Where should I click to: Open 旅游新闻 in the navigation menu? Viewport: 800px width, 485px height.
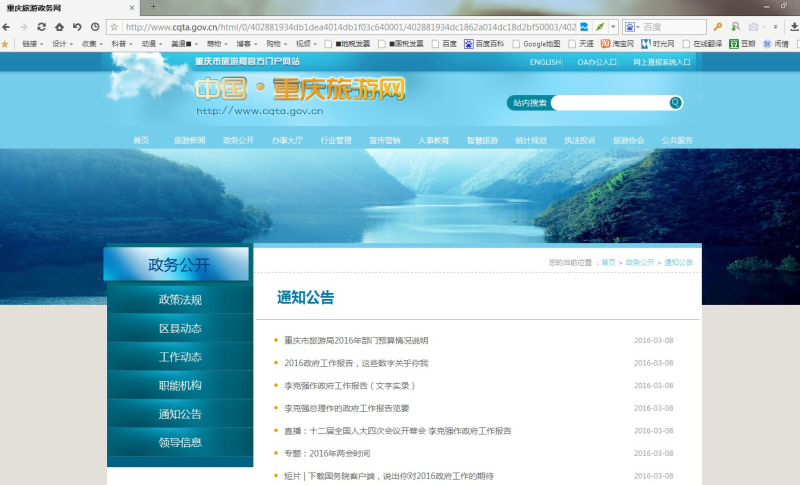(189, 140)
